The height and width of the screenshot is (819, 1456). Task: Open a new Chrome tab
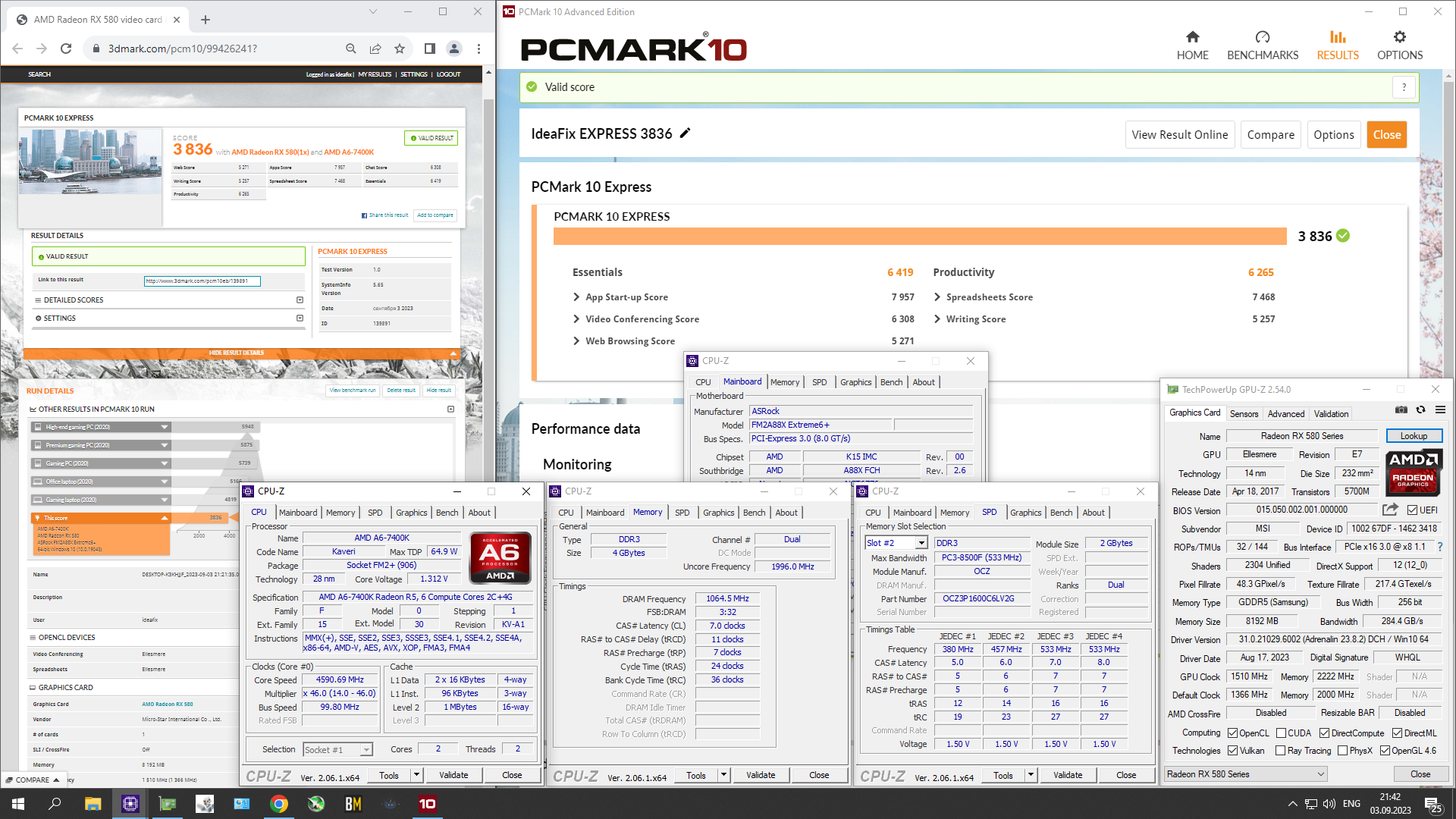pyautogui.click(x=206, y=20)
